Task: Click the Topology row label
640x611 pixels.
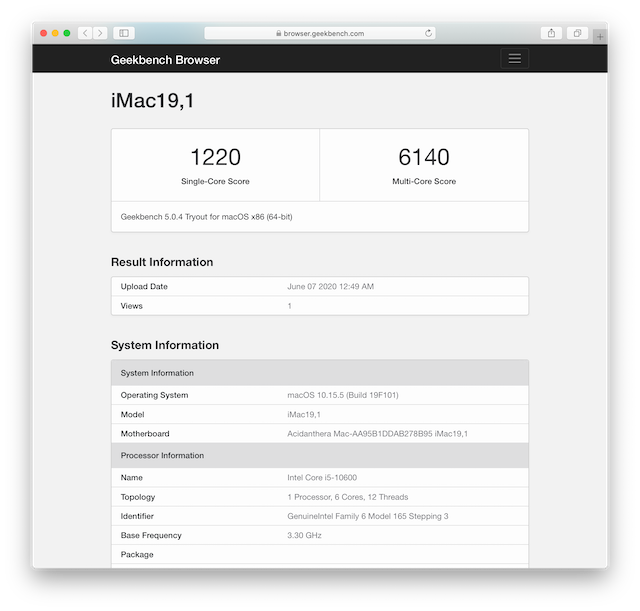Action: (x=138, y=497)
